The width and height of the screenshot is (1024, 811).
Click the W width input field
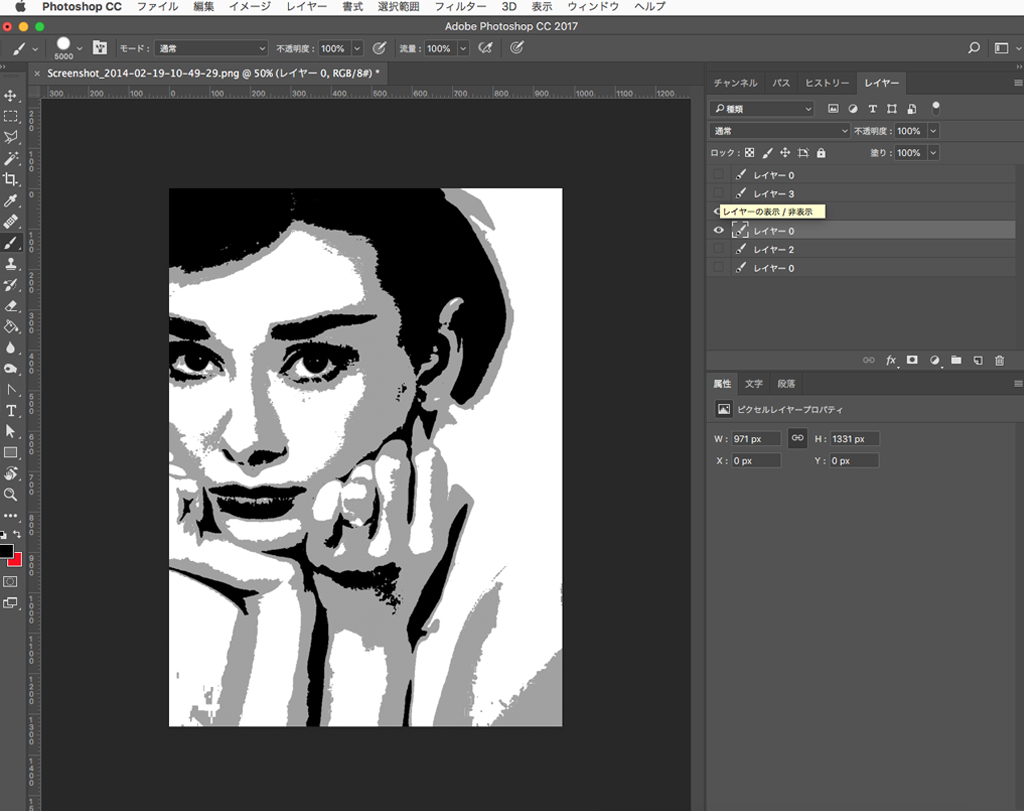tap(755, 439)
